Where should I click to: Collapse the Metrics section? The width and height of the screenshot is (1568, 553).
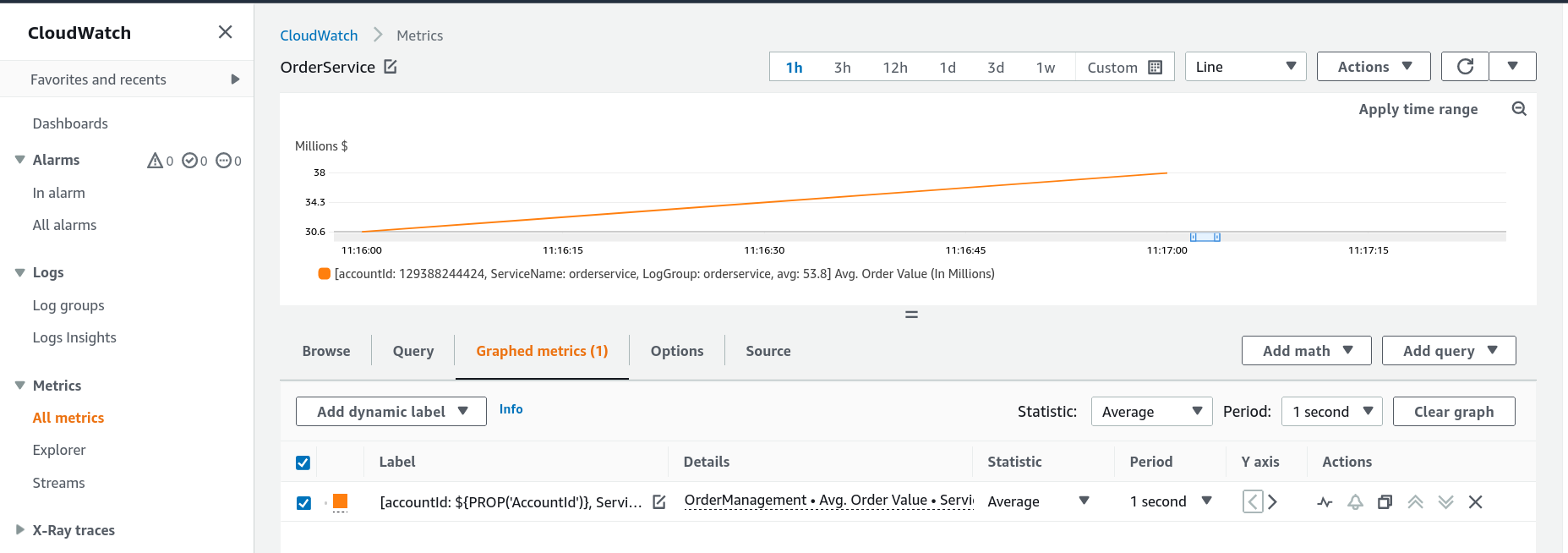[x=20, y=386]
